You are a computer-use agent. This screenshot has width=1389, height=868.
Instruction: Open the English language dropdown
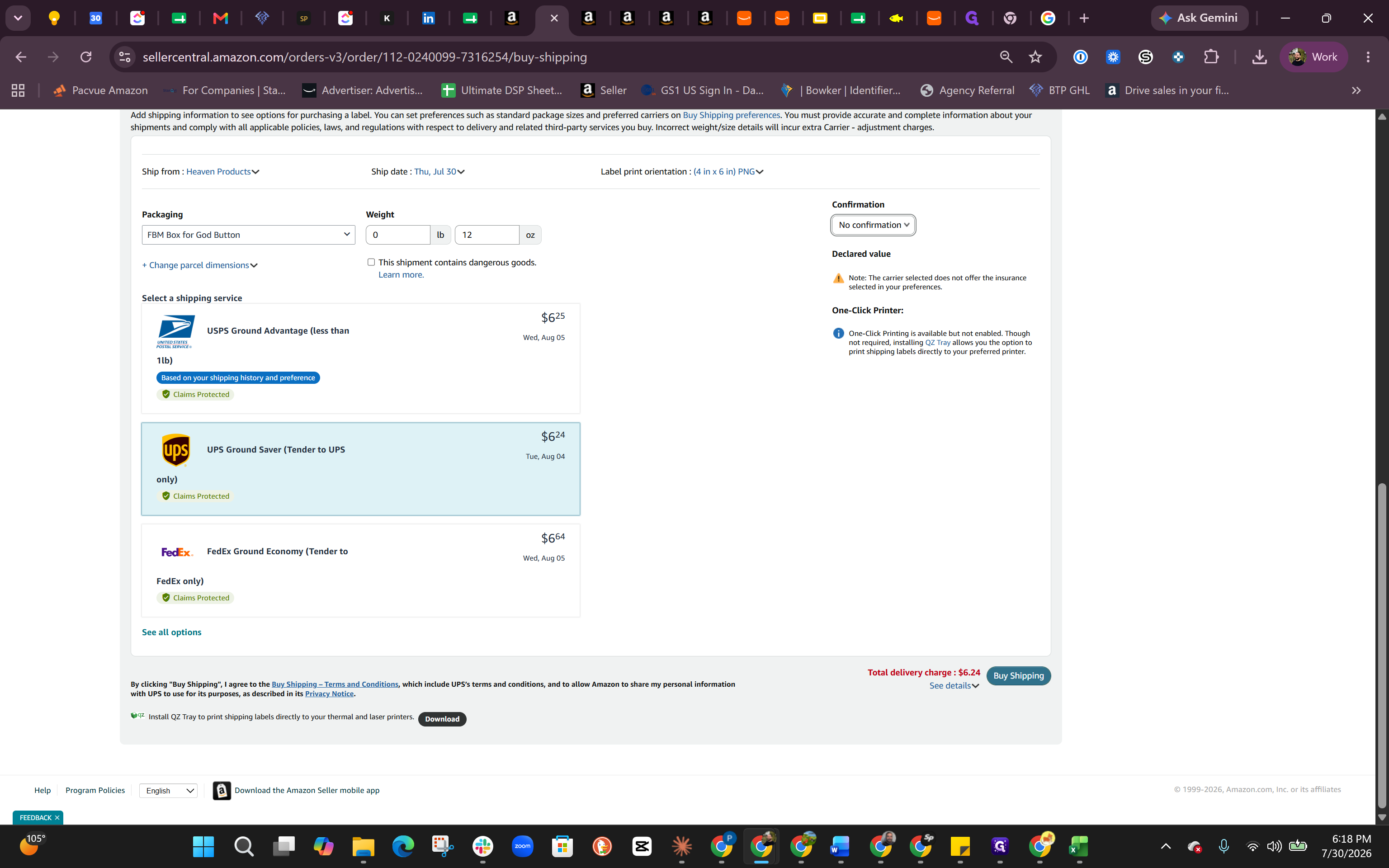pos(168,791)
